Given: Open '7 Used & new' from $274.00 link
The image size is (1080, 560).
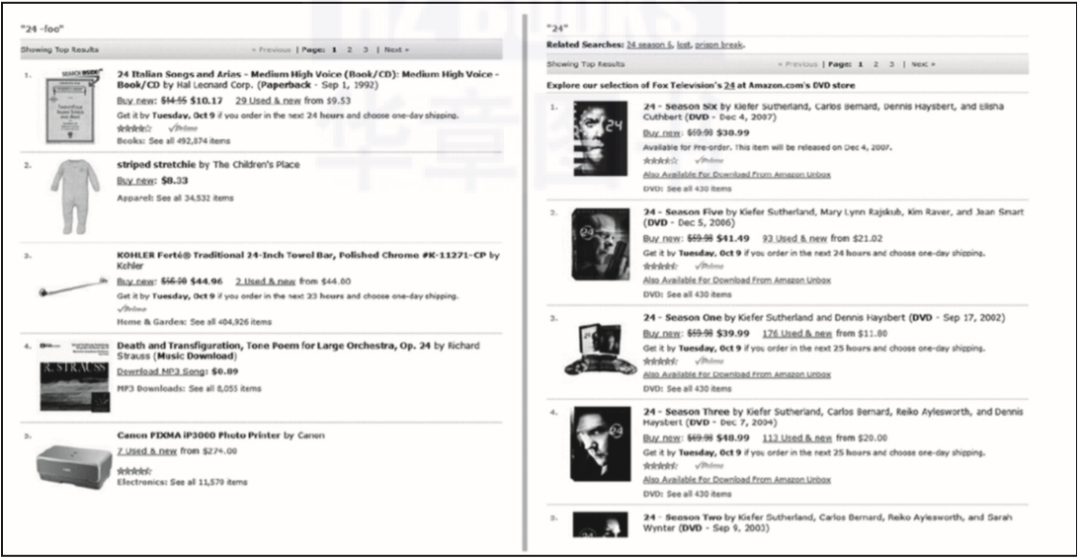Looking at the screenshot, I should point(147,451).
